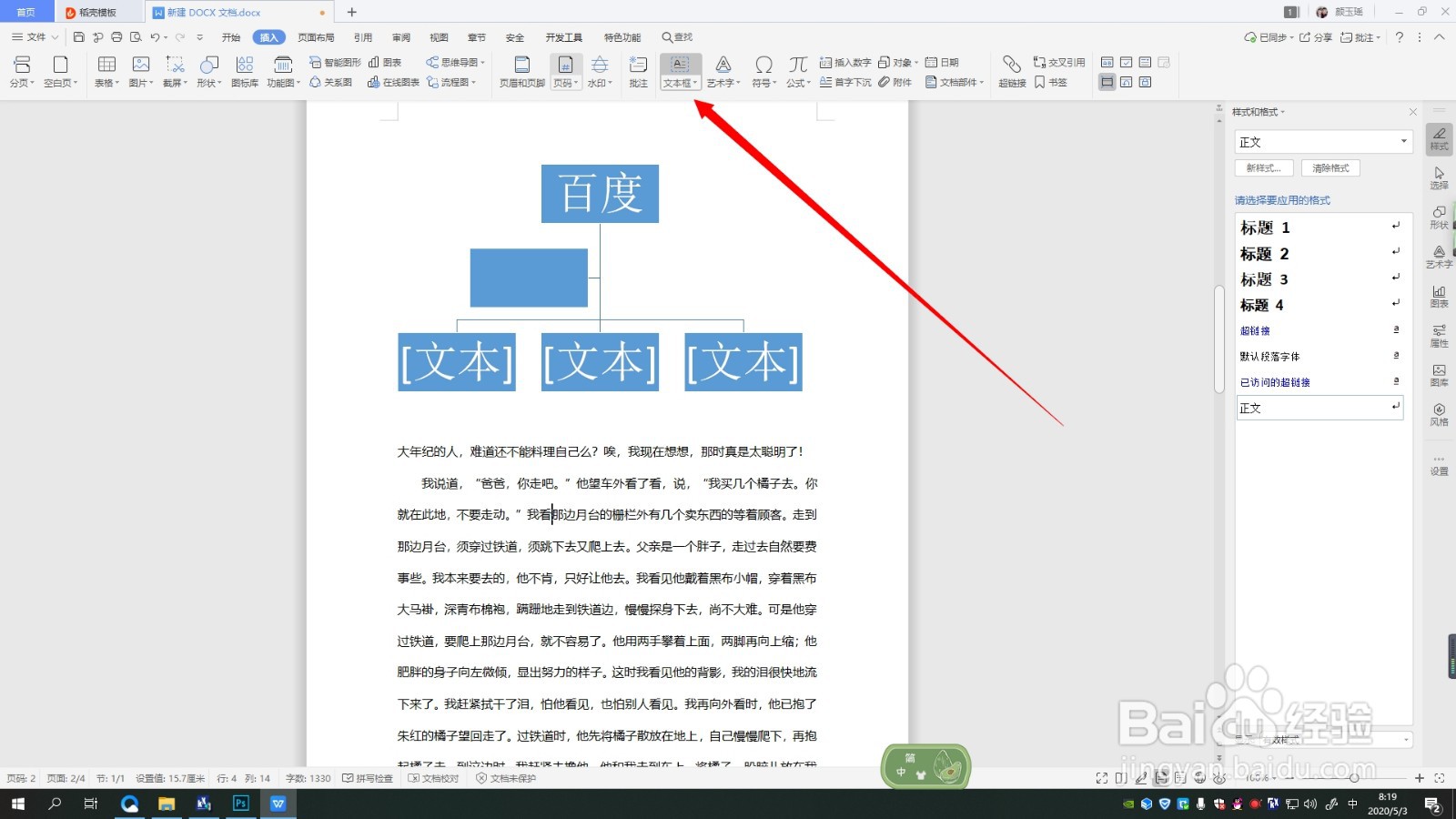
Task: Open the 稻壳模板 tab
Action: (x=98, y=13)
